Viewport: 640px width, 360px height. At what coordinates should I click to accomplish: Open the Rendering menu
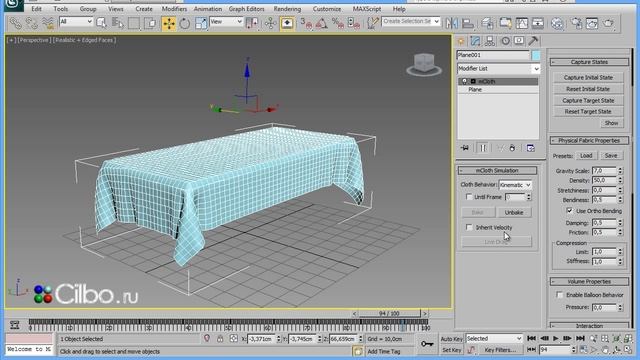coord(287,9)
